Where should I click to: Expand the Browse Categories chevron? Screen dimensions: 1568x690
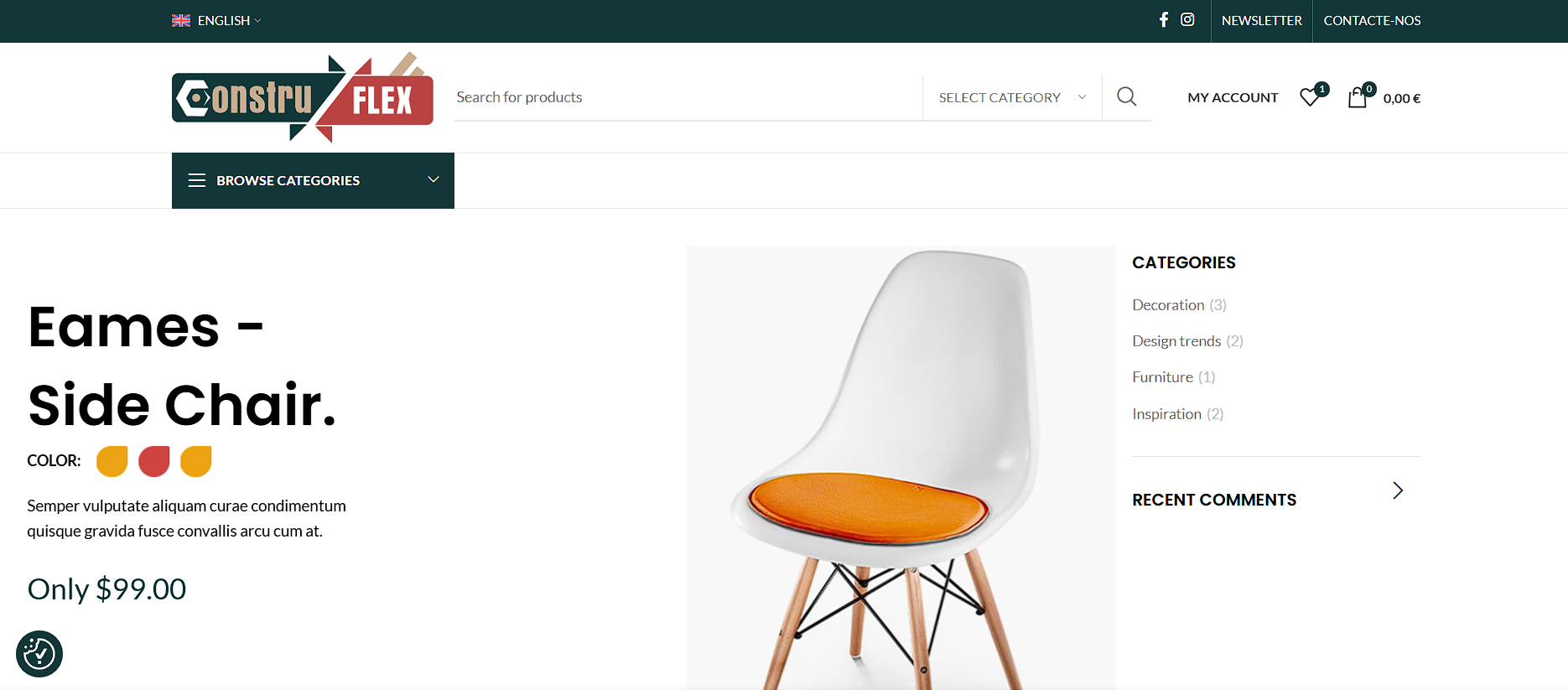[434, 179]
